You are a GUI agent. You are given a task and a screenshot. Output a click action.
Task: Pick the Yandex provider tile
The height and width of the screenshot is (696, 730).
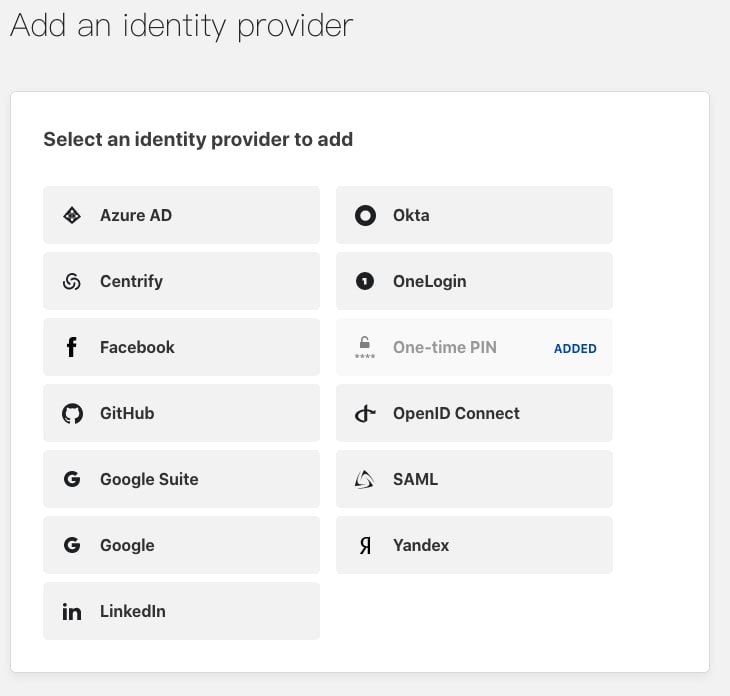click(474, 545)
